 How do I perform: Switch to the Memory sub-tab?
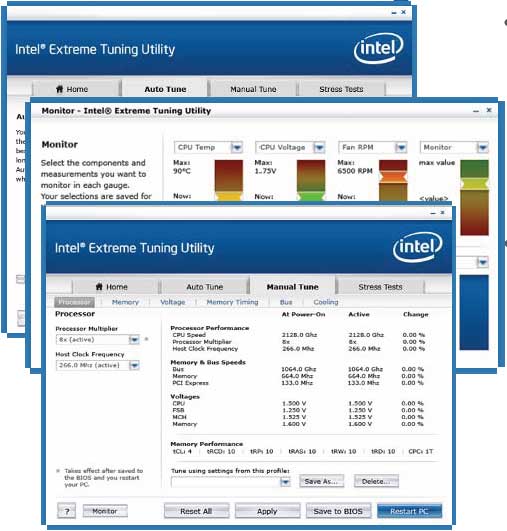point(125,302)
